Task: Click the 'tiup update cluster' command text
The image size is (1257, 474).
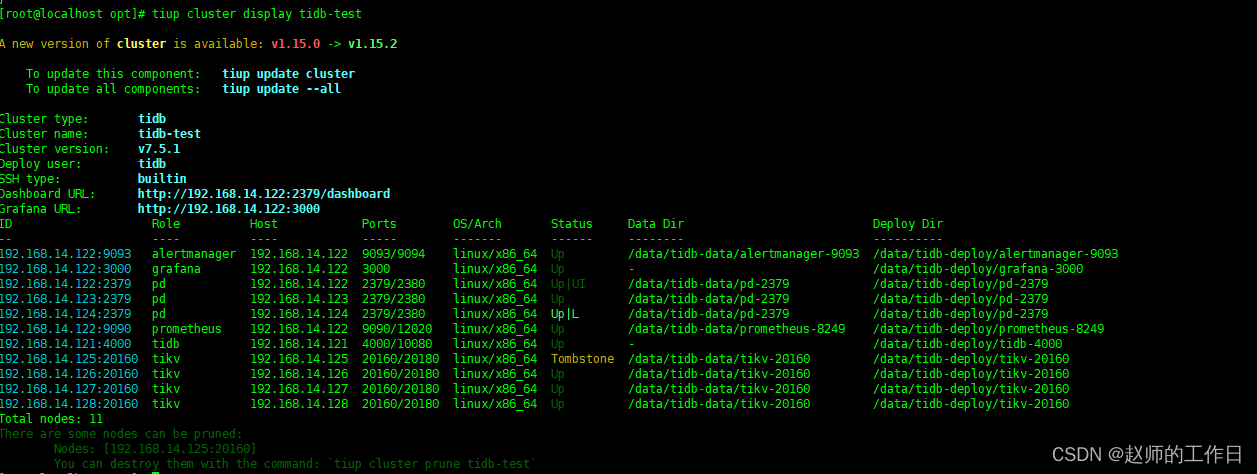Action: 289,74
